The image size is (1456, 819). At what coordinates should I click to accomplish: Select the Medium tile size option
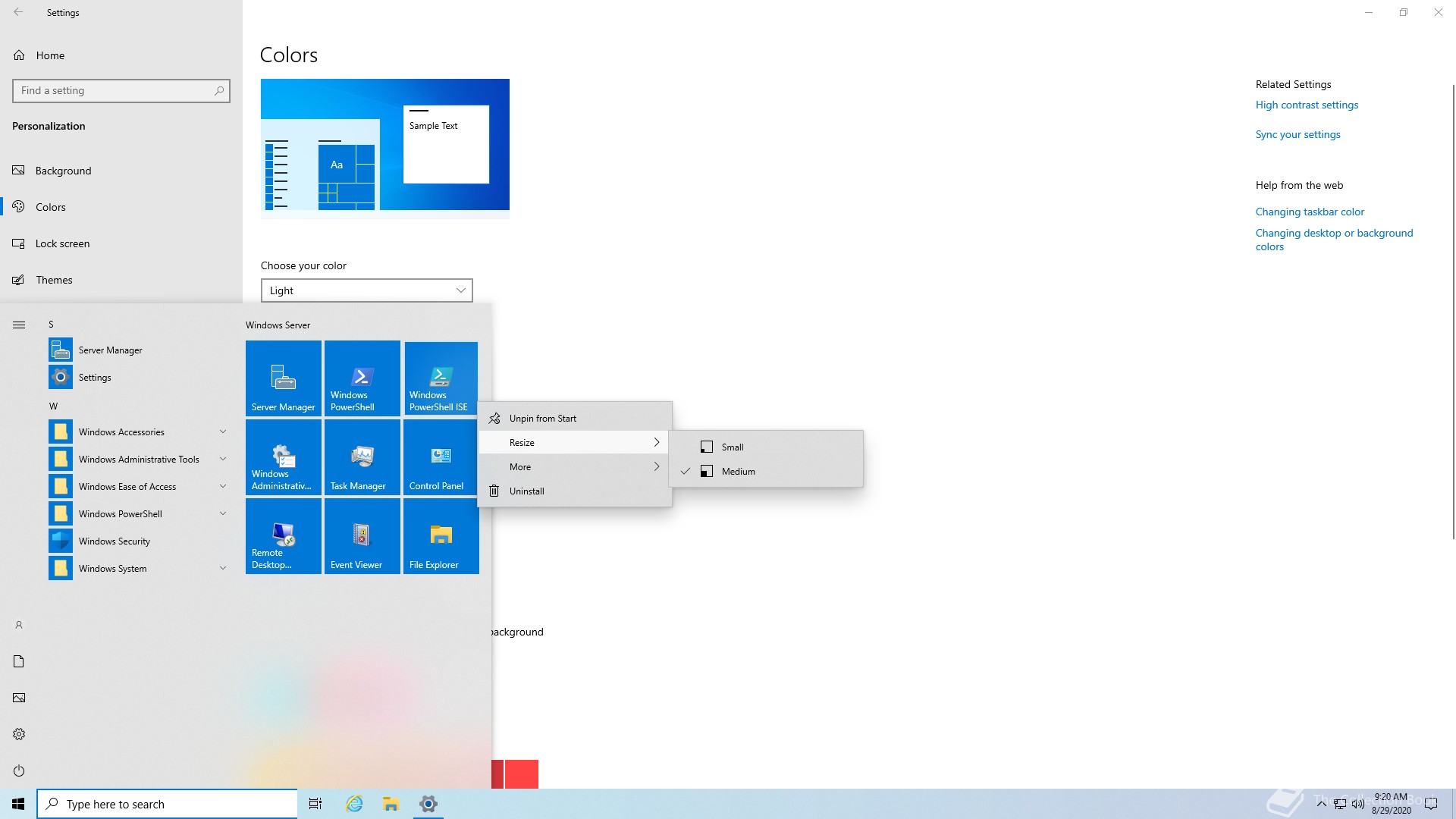766,471
